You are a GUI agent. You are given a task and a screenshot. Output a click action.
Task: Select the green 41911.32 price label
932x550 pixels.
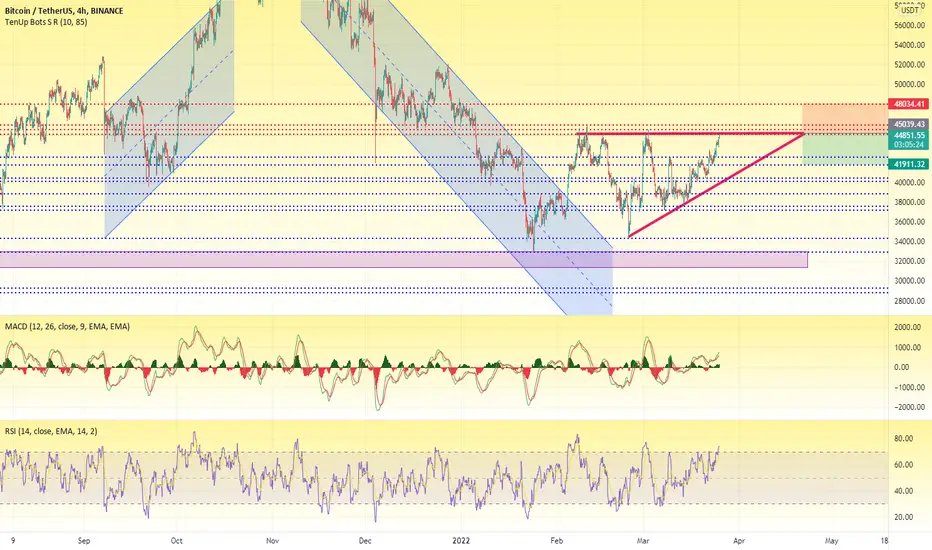908,164
